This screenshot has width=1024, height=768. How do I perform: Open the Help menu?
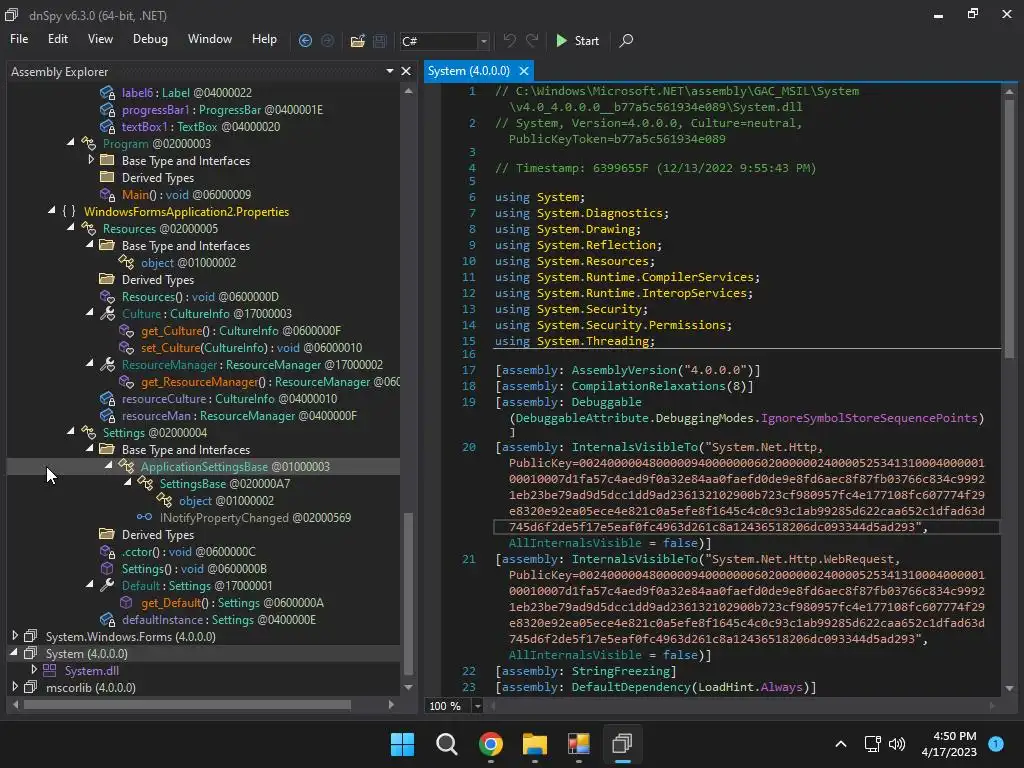click(x=264, y=39)
